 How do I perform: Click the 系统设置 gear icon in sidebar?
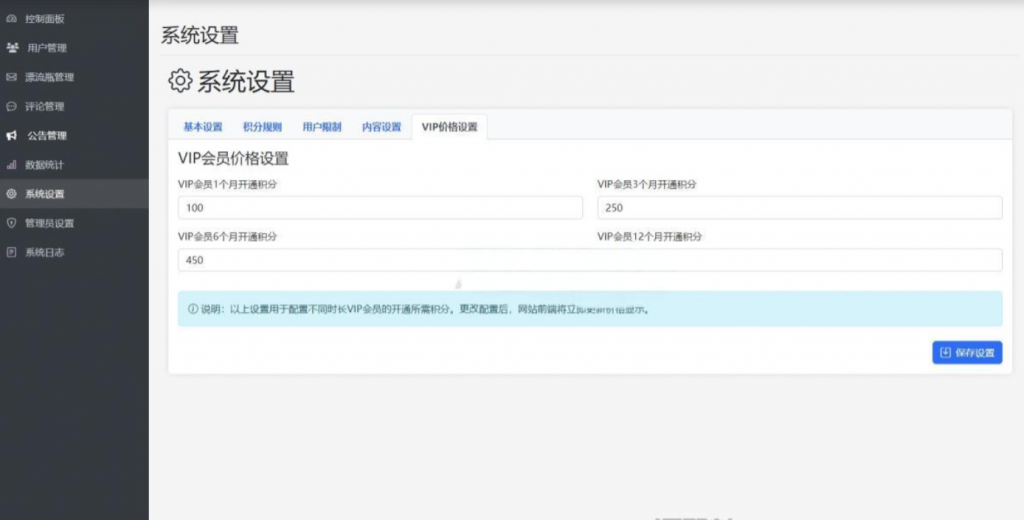pos(11,194)
